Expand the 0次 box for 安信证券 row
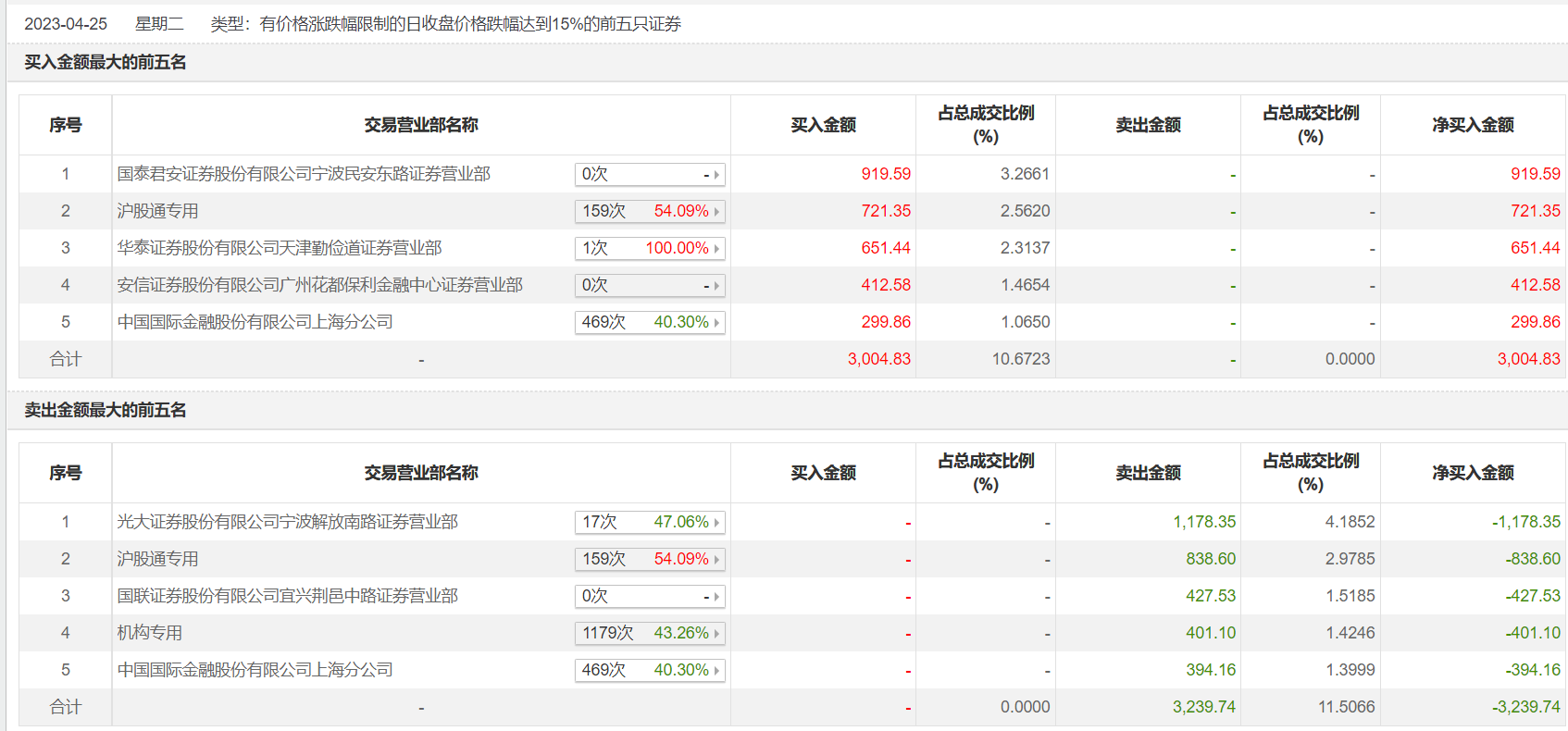 pos(650,285)
